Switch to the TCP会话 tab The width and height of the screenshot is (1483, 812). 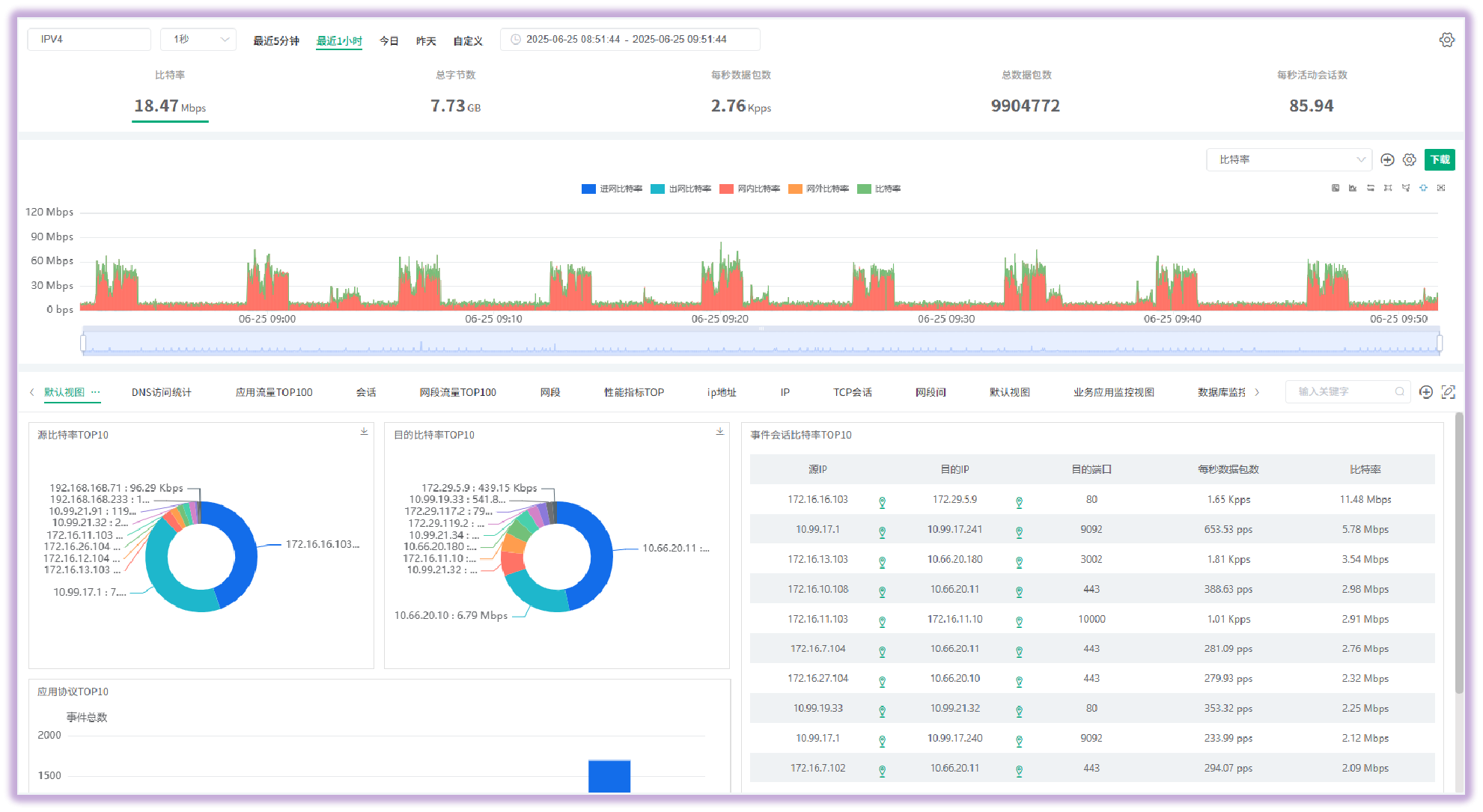click(x=853, y=392)
